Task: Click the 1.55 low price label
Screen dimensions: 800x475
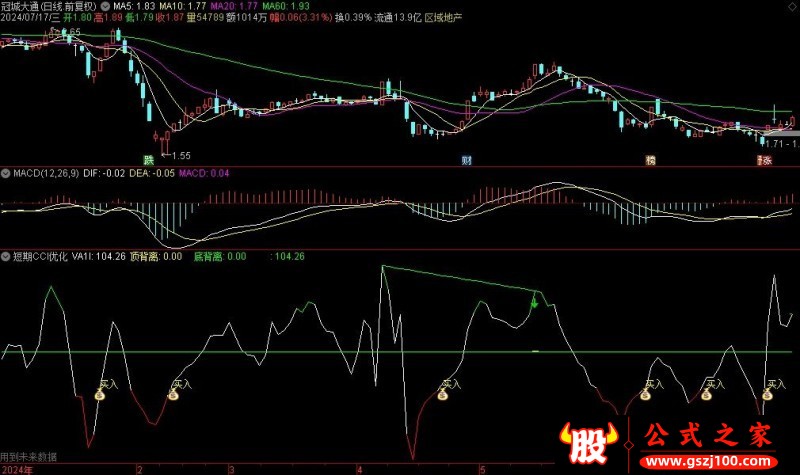Action: click(181, 156)
